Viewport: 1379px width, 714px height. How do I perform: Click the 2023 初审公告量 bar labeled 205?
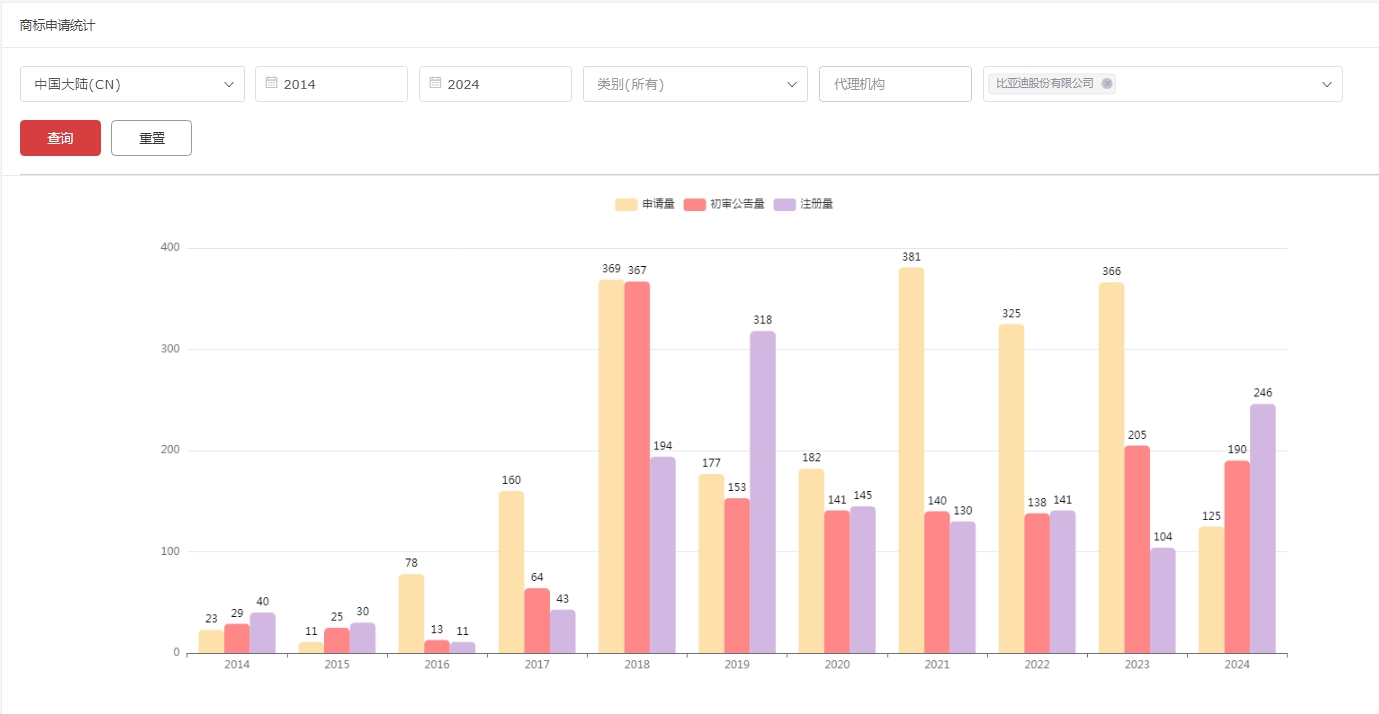1137,549
